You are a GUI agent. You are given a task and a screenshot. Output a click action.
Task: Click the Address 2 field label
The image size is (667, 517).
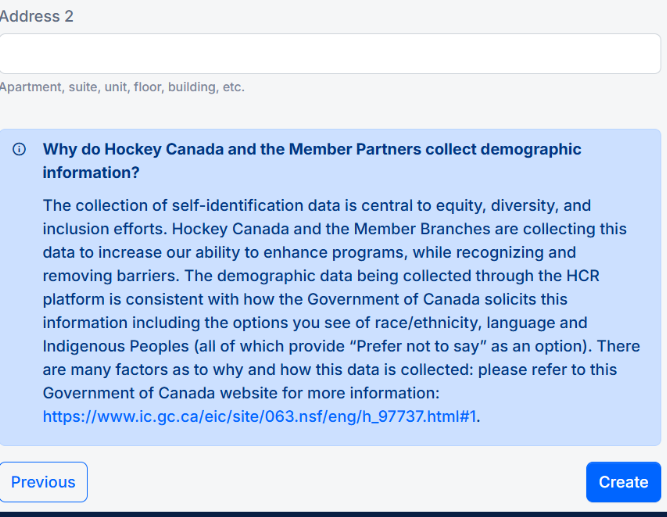click(x=37, y=17)
